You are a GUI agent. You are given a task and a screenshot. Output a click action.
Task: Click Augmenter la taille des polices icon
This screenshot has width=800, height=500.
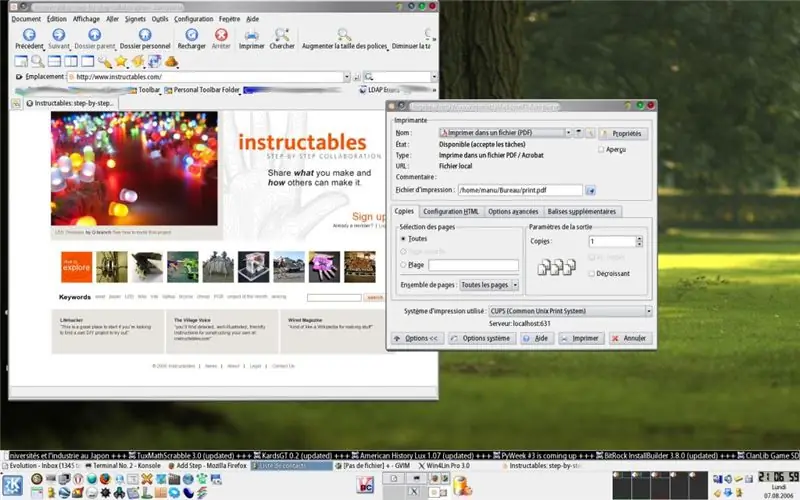pos(344,35)
